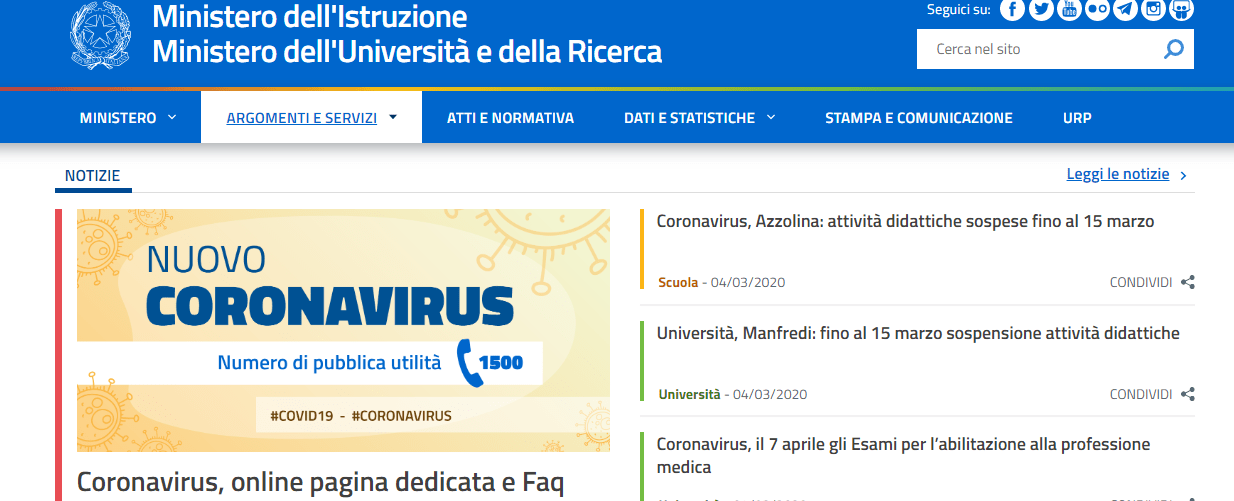1234x501 pixels.
Task: Open the ATTI E NORMATIVA menu
Action: click(x=510, y=118)
